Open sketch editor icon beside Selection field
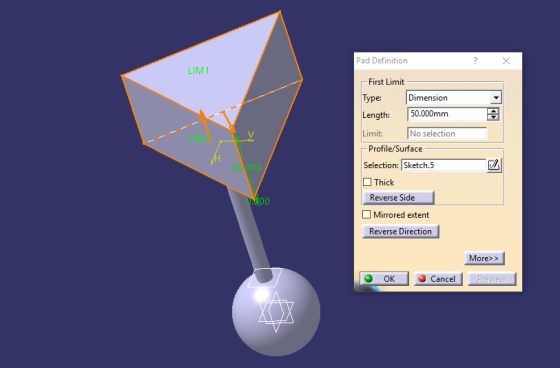560x368 pixels. 494,165
